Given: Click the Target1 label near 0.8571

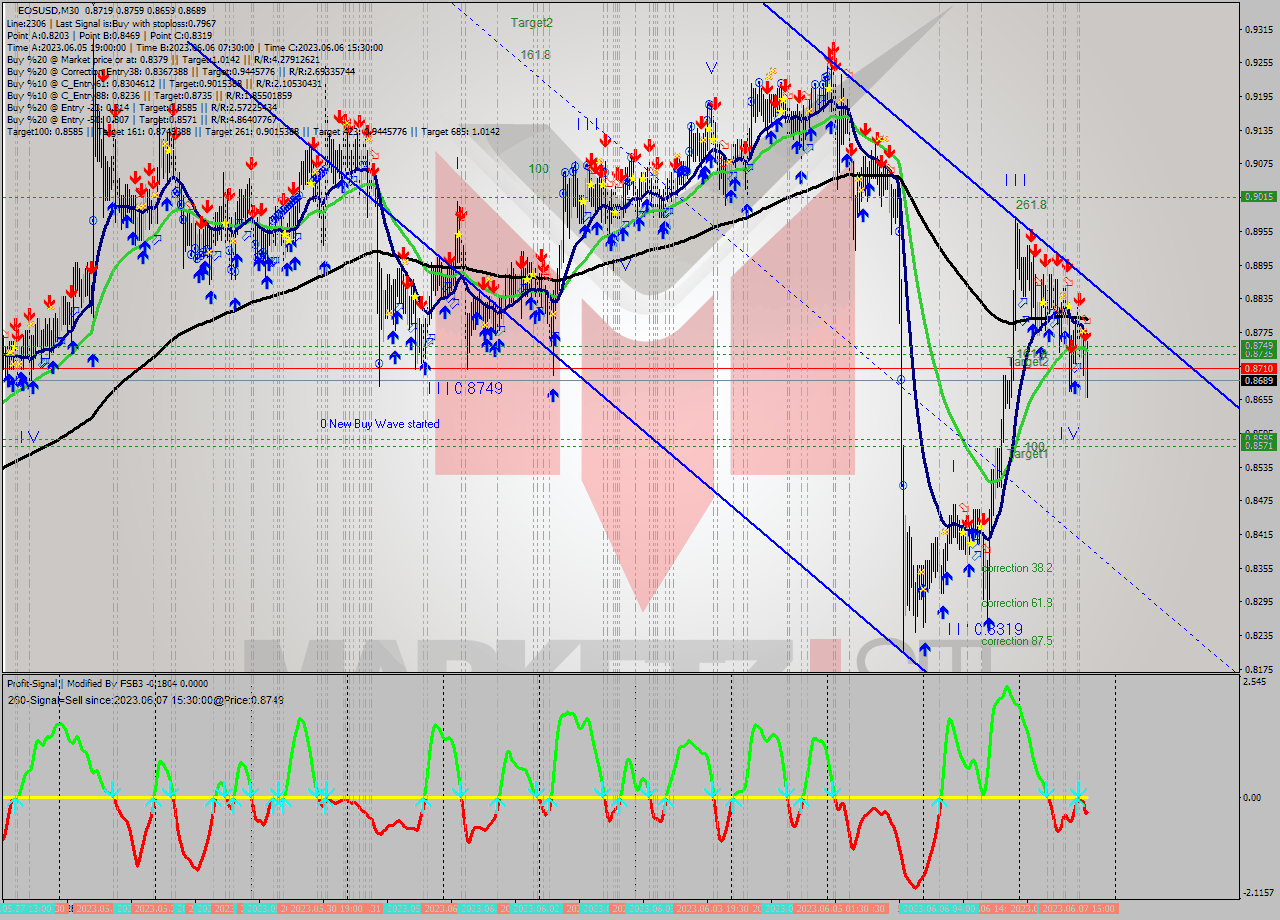Looking at the screenshot, I should tap(1028, 454).
